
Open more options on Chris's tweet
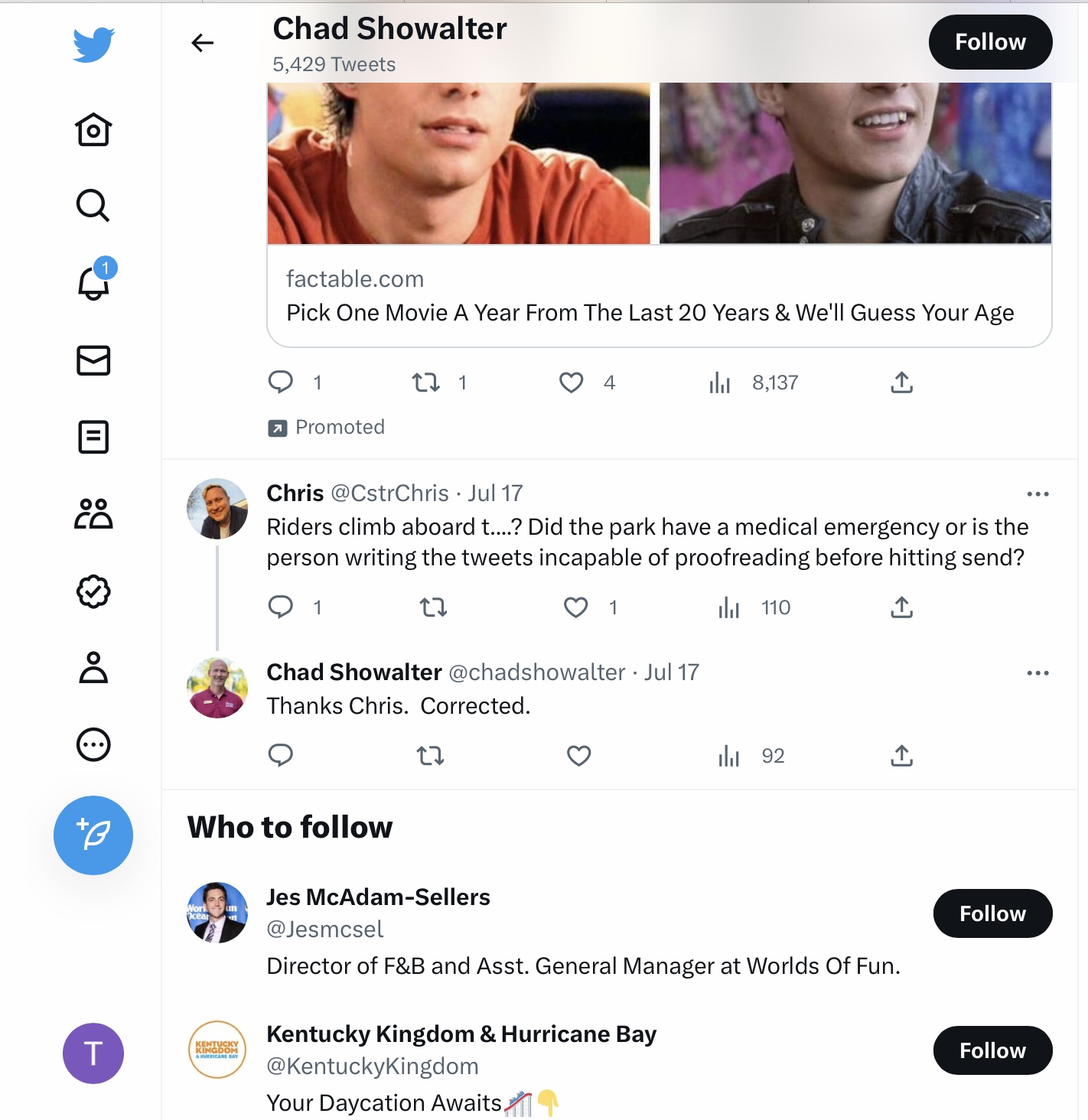pos(1038,494)
